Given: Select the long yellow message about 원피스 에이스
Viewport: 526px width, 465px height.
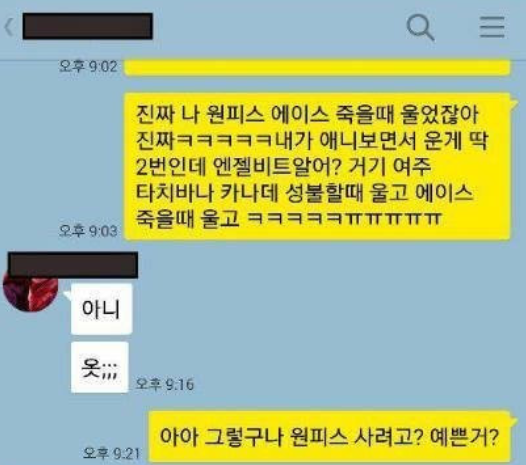Looking at the screenshot, I should coord(317,167).
